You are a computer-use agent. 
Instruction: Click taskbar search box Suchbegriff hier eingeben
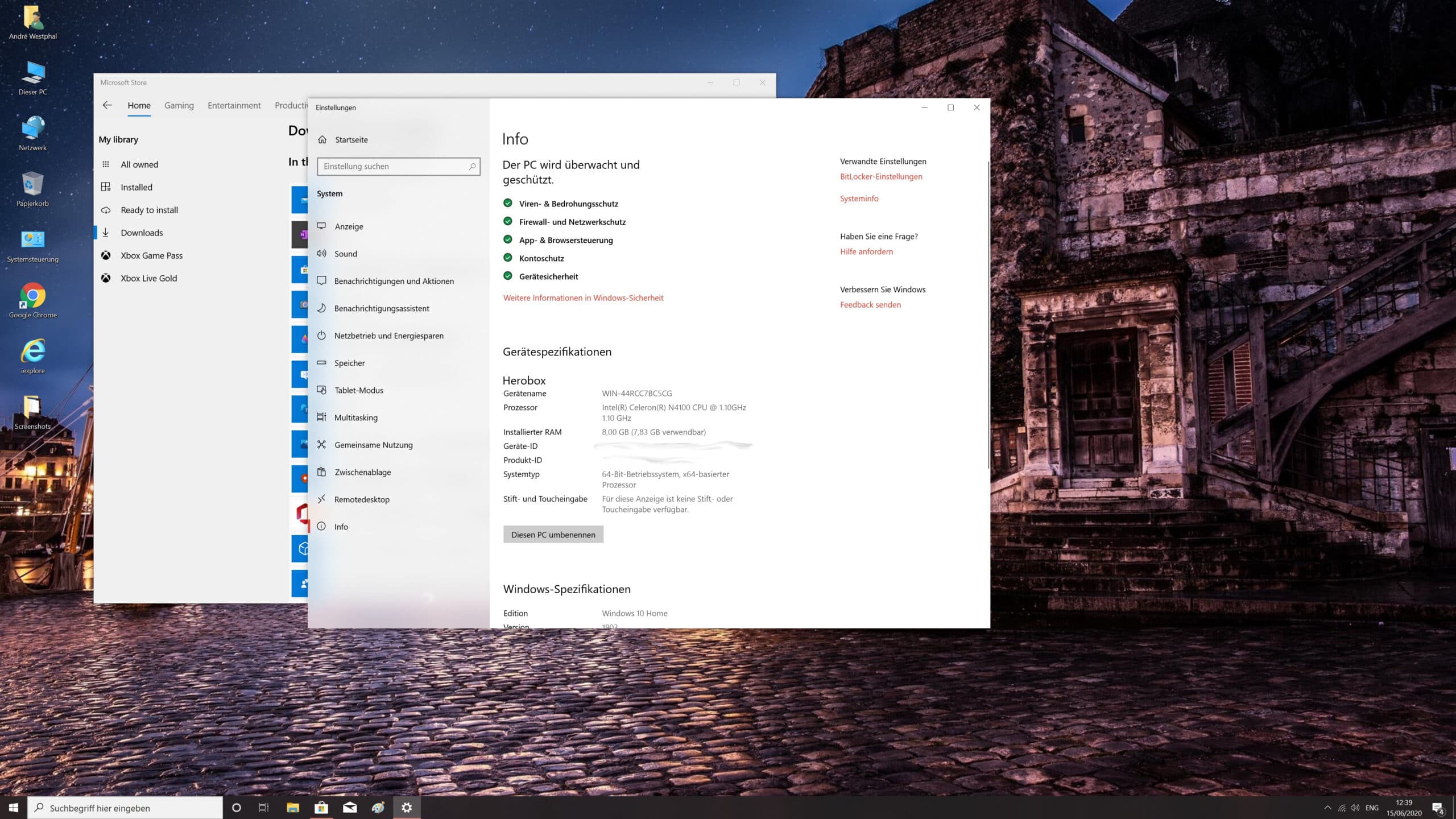(125, 808)
